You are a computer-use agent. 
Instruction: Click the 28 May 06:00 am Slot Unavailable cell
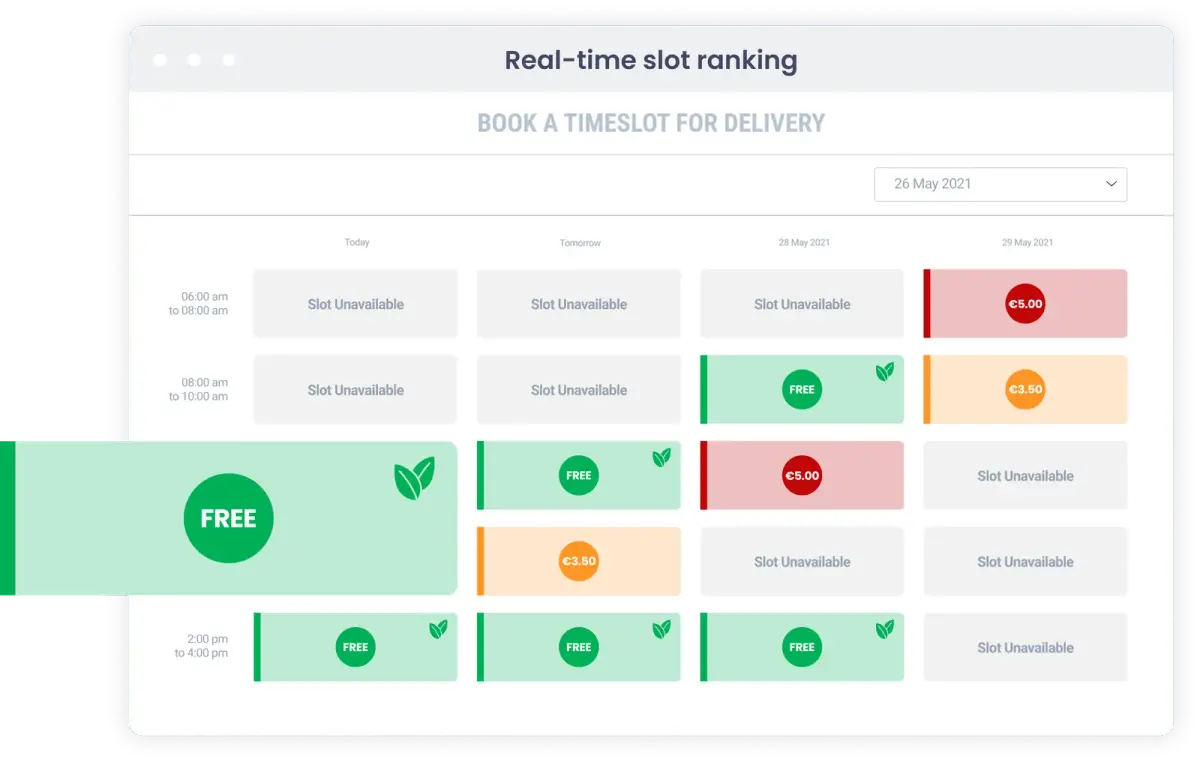pos(802,304)
